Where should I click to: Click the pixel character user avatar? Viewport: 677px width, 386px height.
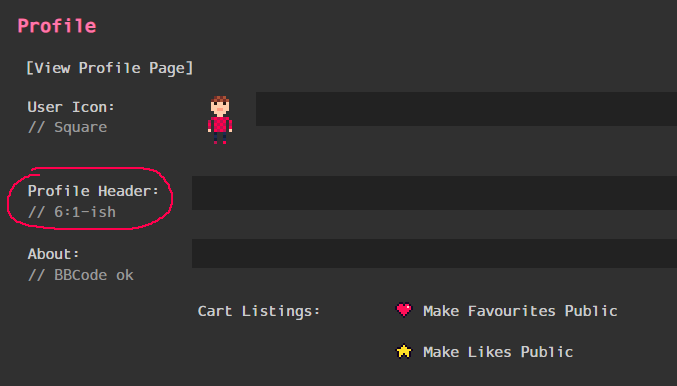click(x=220, y=120)
